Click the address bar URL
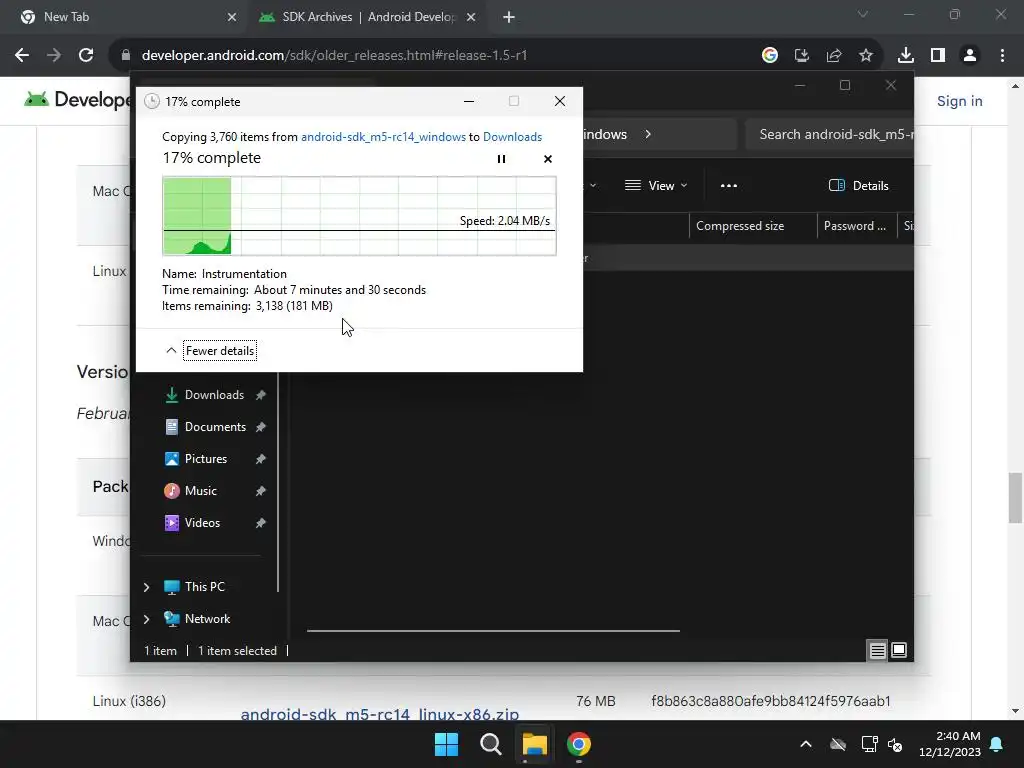Image resolution: width=1024 pixels, height=768 pixels. coord(334,56)
